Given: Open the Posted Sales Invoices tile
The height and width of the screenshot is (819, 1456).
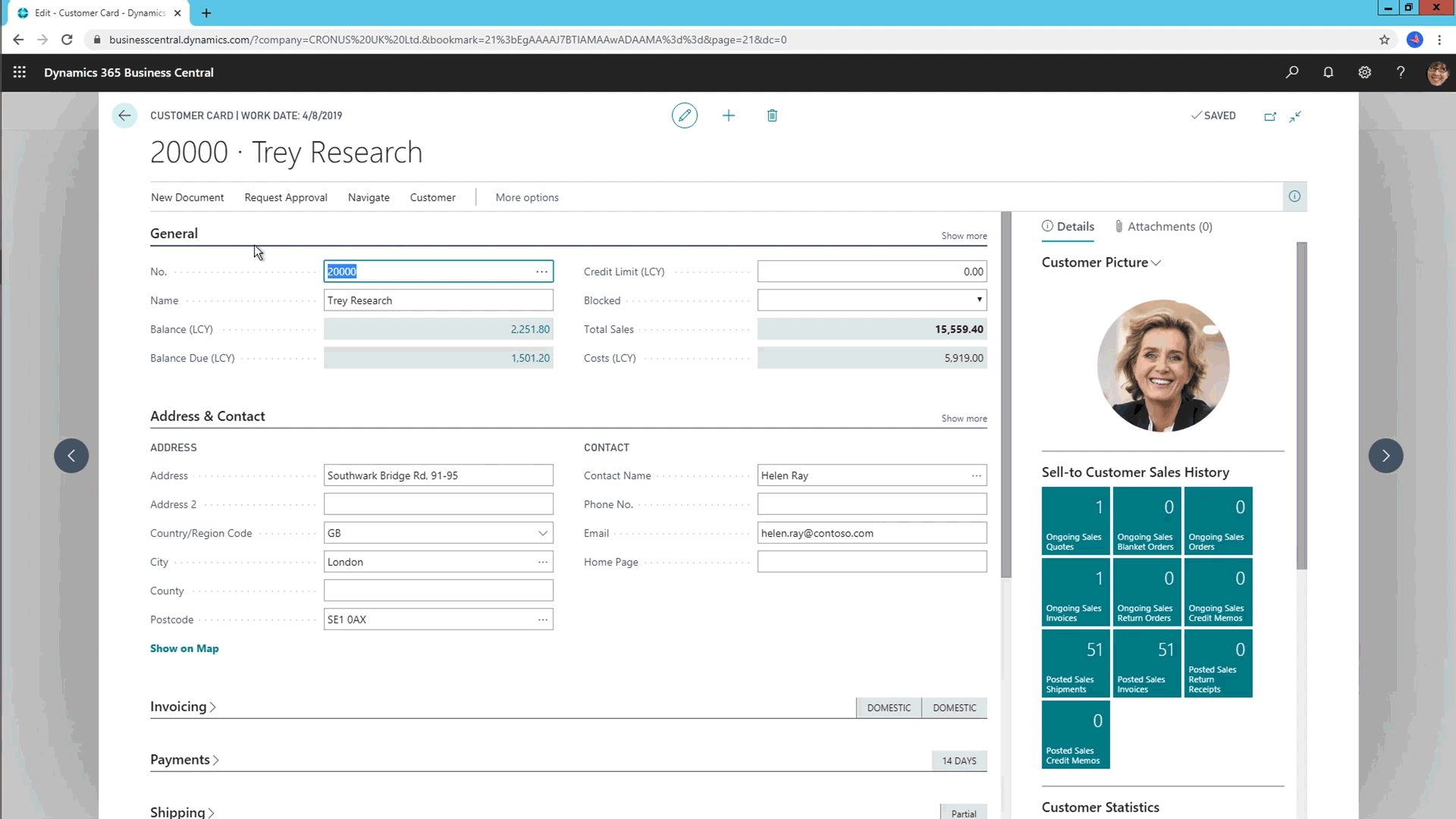Looking at the screenshot, I should click(1146, 664).
